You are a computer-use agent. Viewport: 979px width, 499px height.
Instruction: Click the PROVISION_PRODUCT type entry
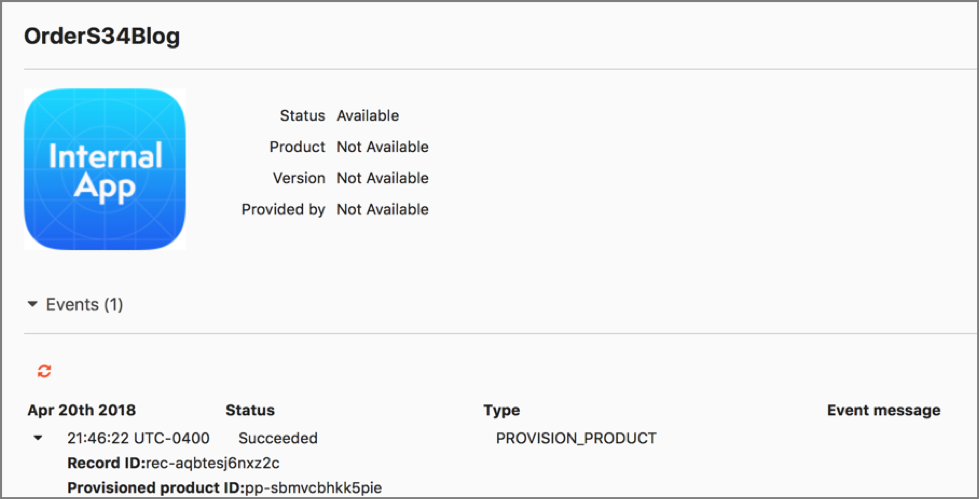(x=576, y=438)
